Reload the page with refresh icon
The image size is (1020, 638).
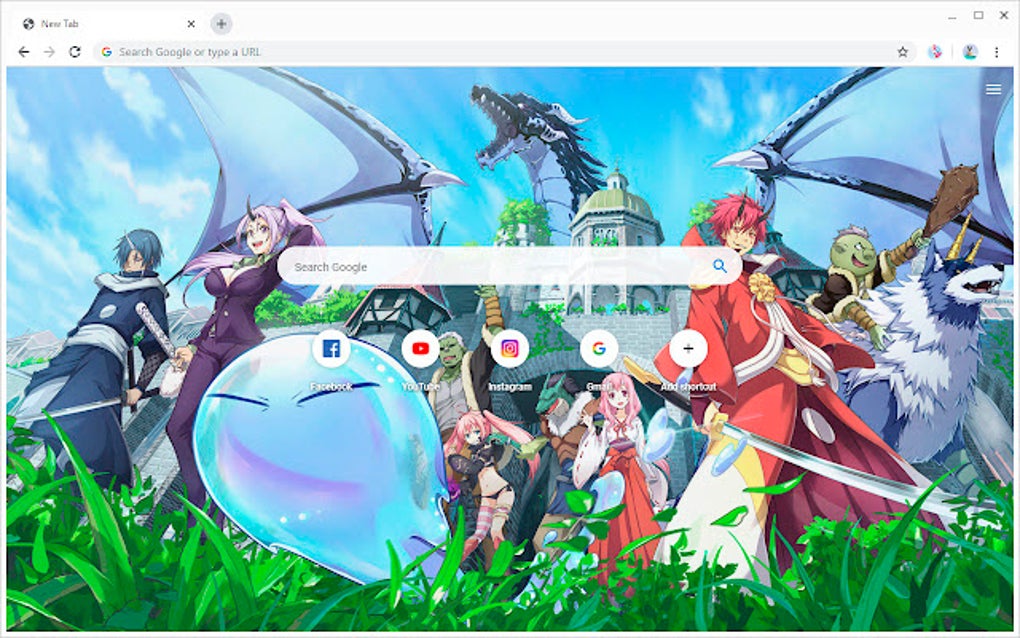coord(75,52)
